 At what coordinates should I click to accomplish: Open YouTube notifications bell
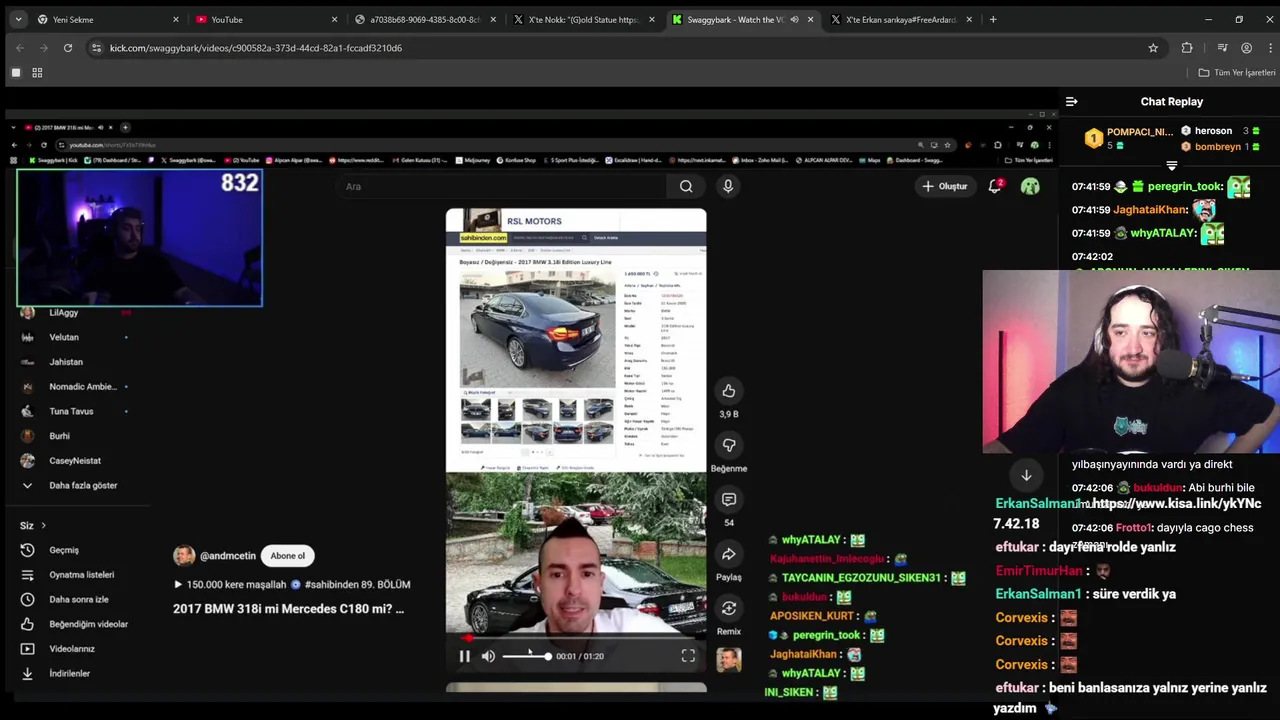point(995,186)
